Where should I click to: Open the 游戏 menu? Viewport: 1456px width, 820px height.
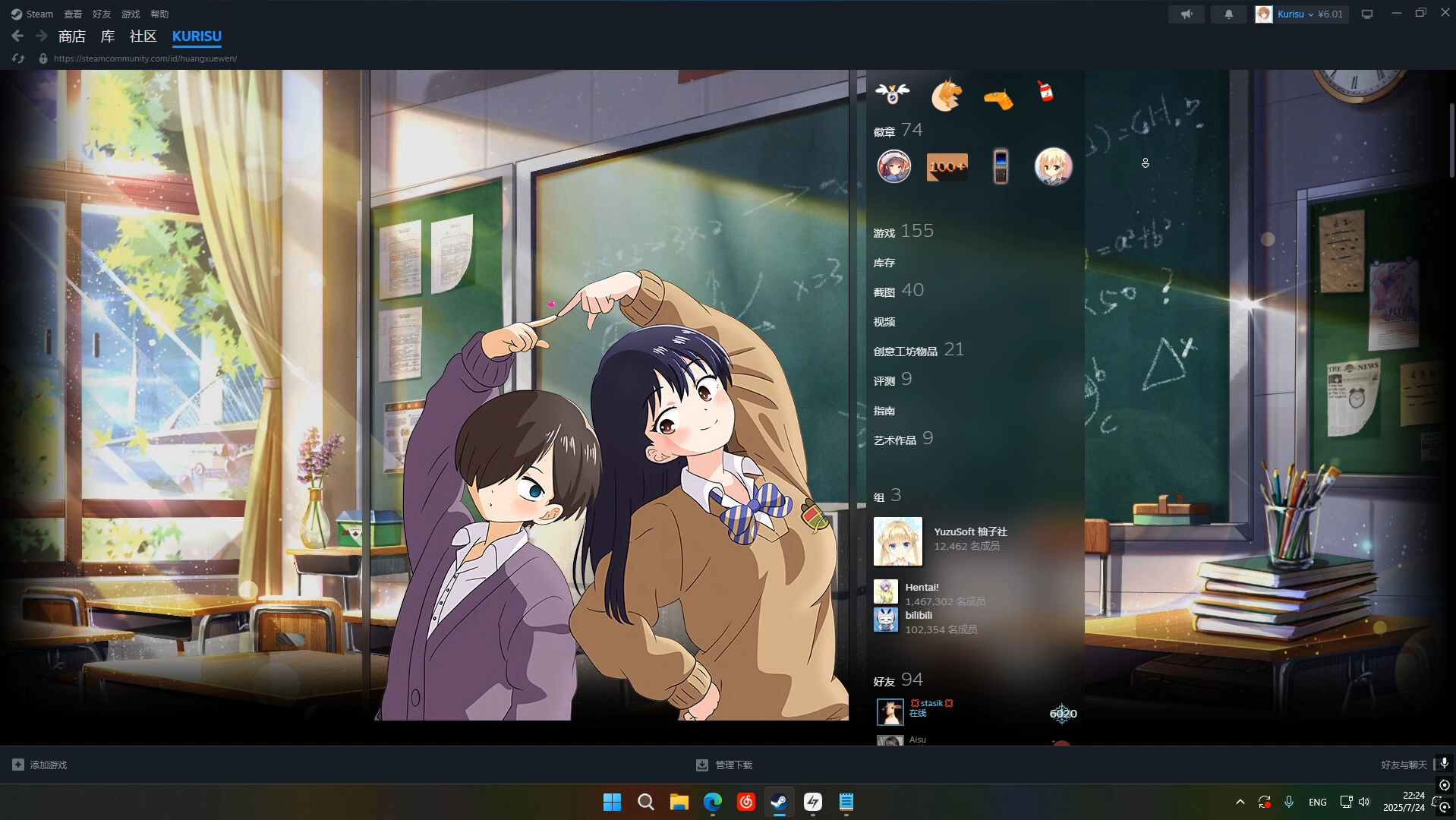pyautogui.click(x=131, y=14)
